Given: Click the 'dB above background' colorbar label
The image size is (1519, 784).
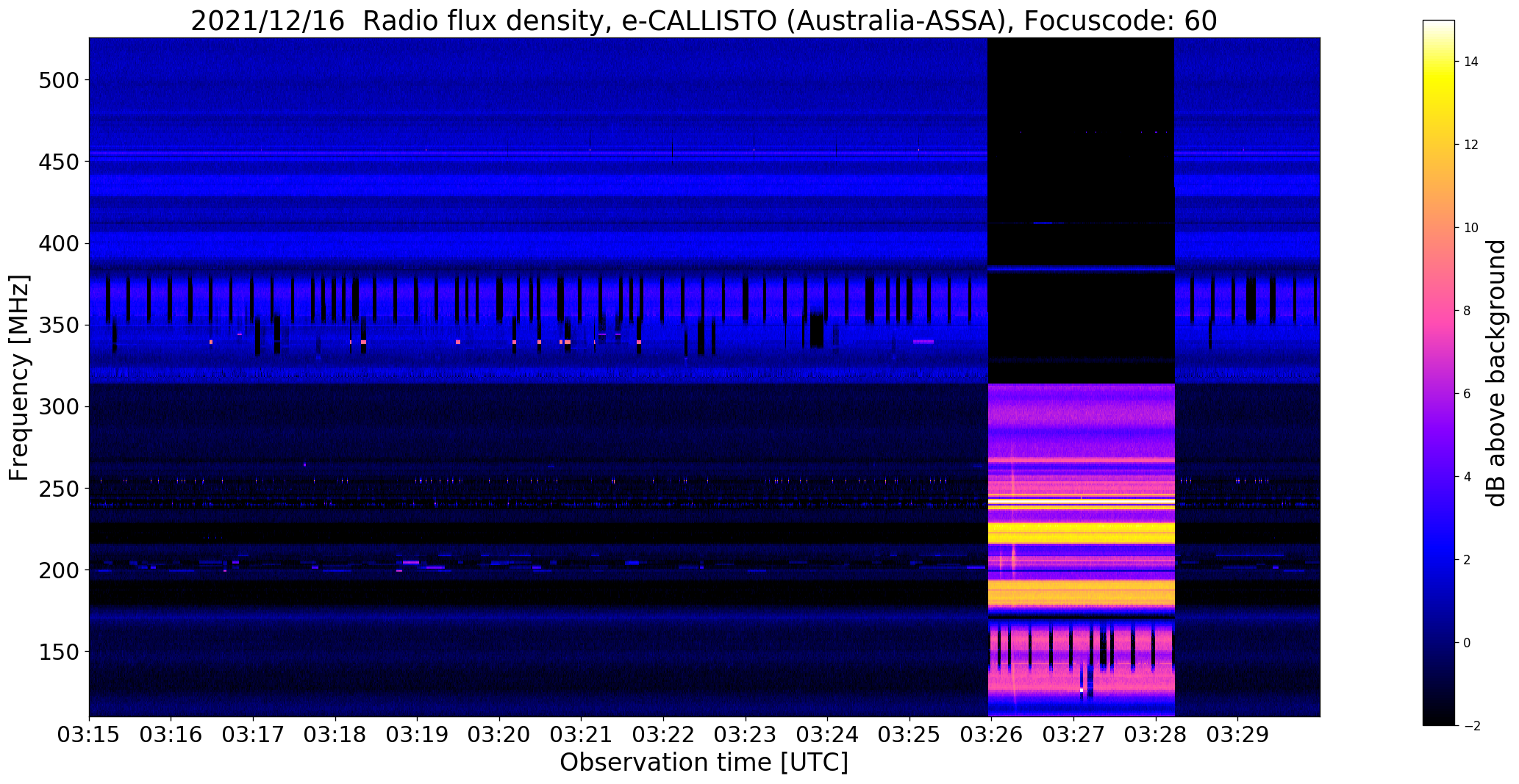Looking at the screenshot, I should point(1496,373).
